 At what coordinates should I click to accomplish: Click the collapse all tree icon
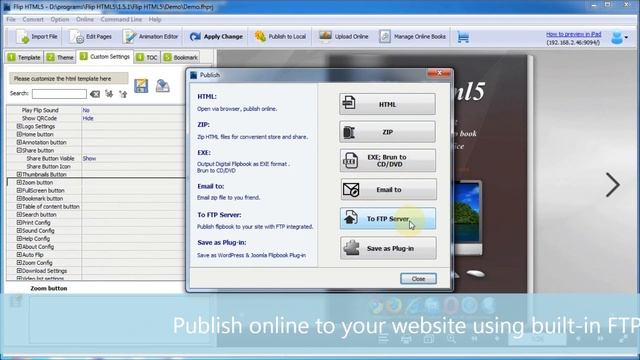click(x=123, y=94)
